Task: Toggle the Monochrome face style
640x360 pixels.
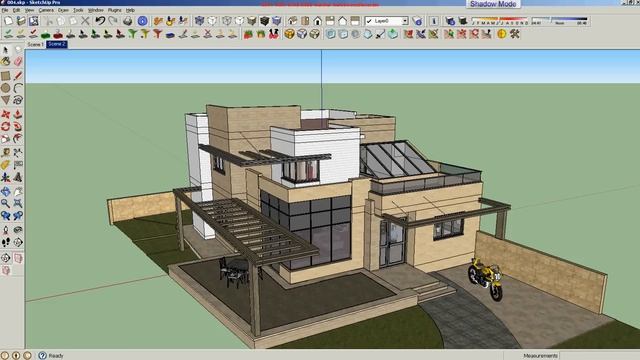Action: 277,20
